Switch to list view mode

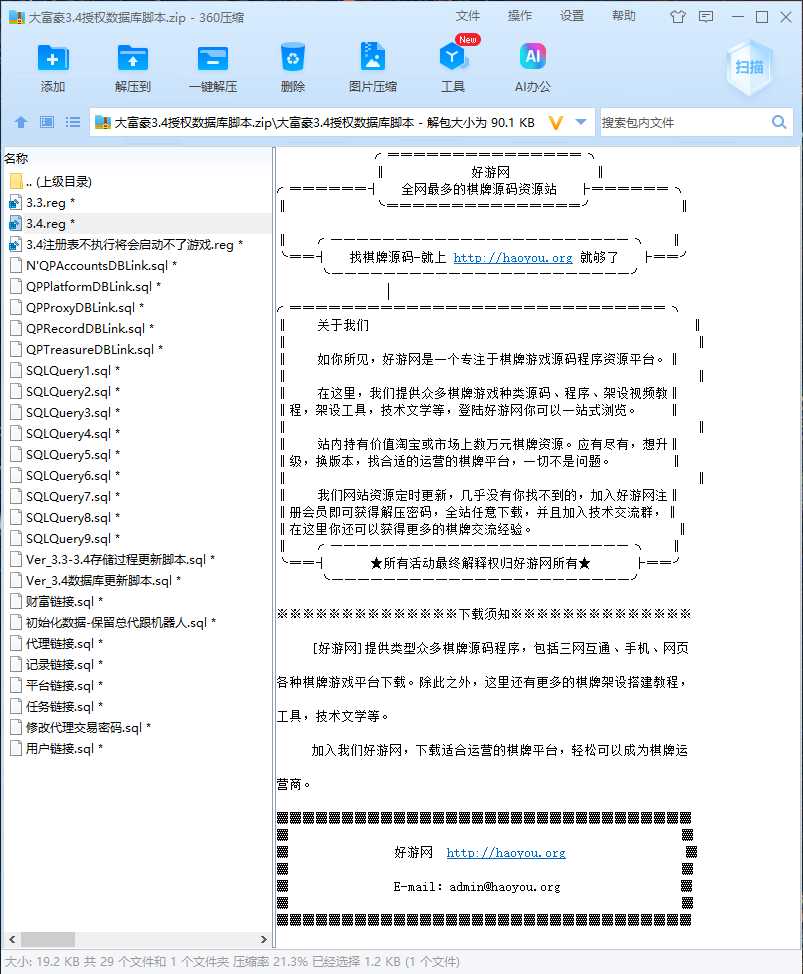(73, 122)
